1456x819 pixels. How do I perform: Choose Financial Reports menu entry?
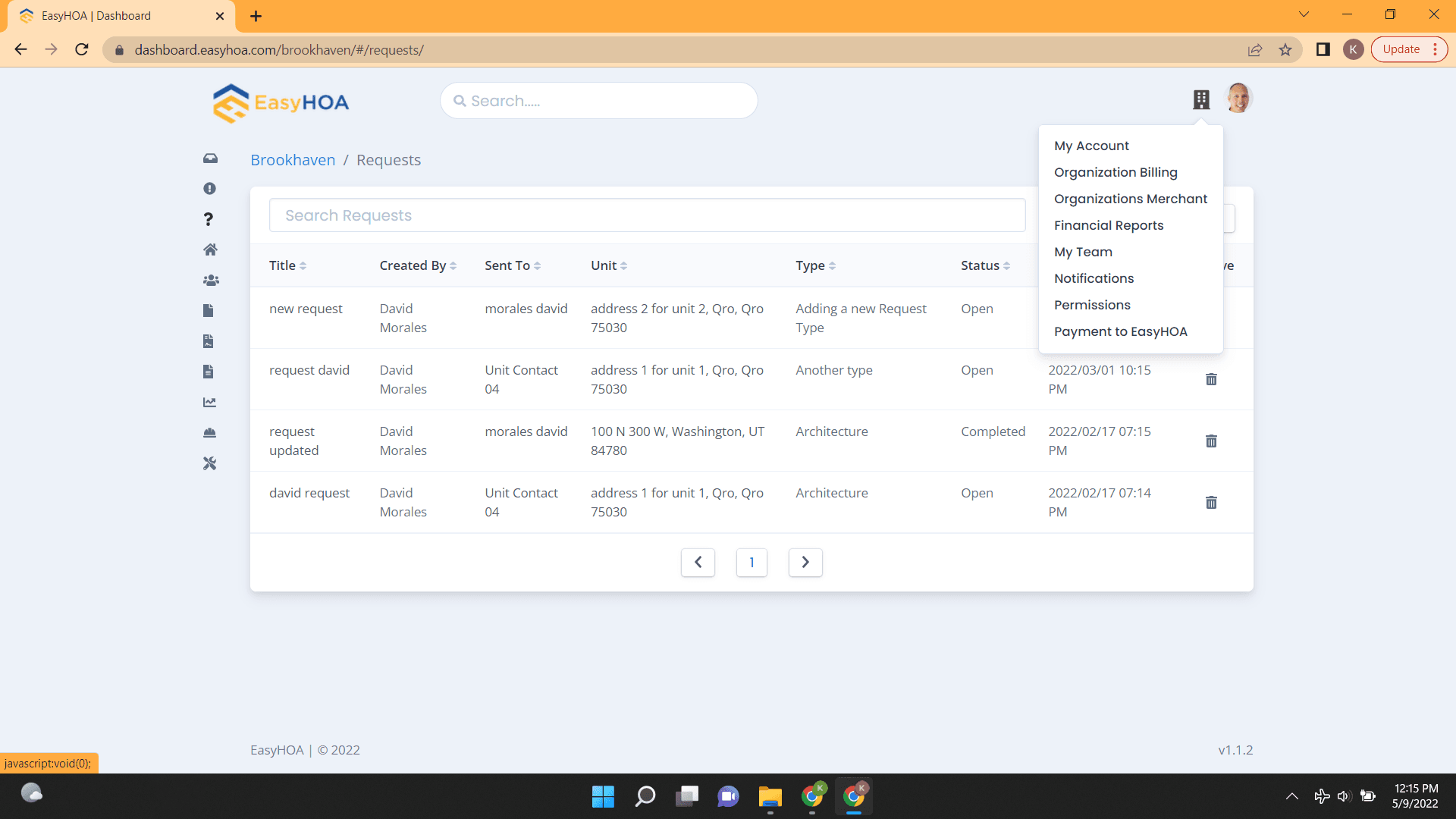[1108, 225]
